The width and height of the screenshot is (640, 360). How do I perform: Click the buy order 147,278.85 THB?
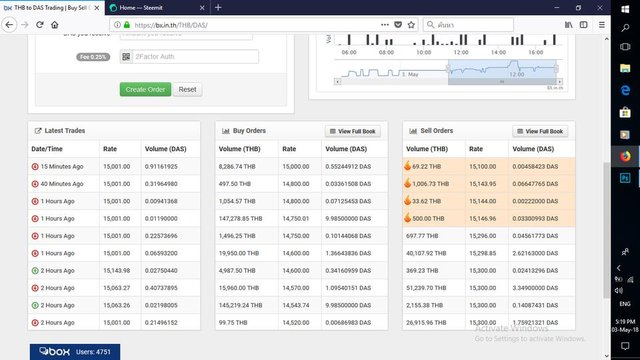coord(240,218)
